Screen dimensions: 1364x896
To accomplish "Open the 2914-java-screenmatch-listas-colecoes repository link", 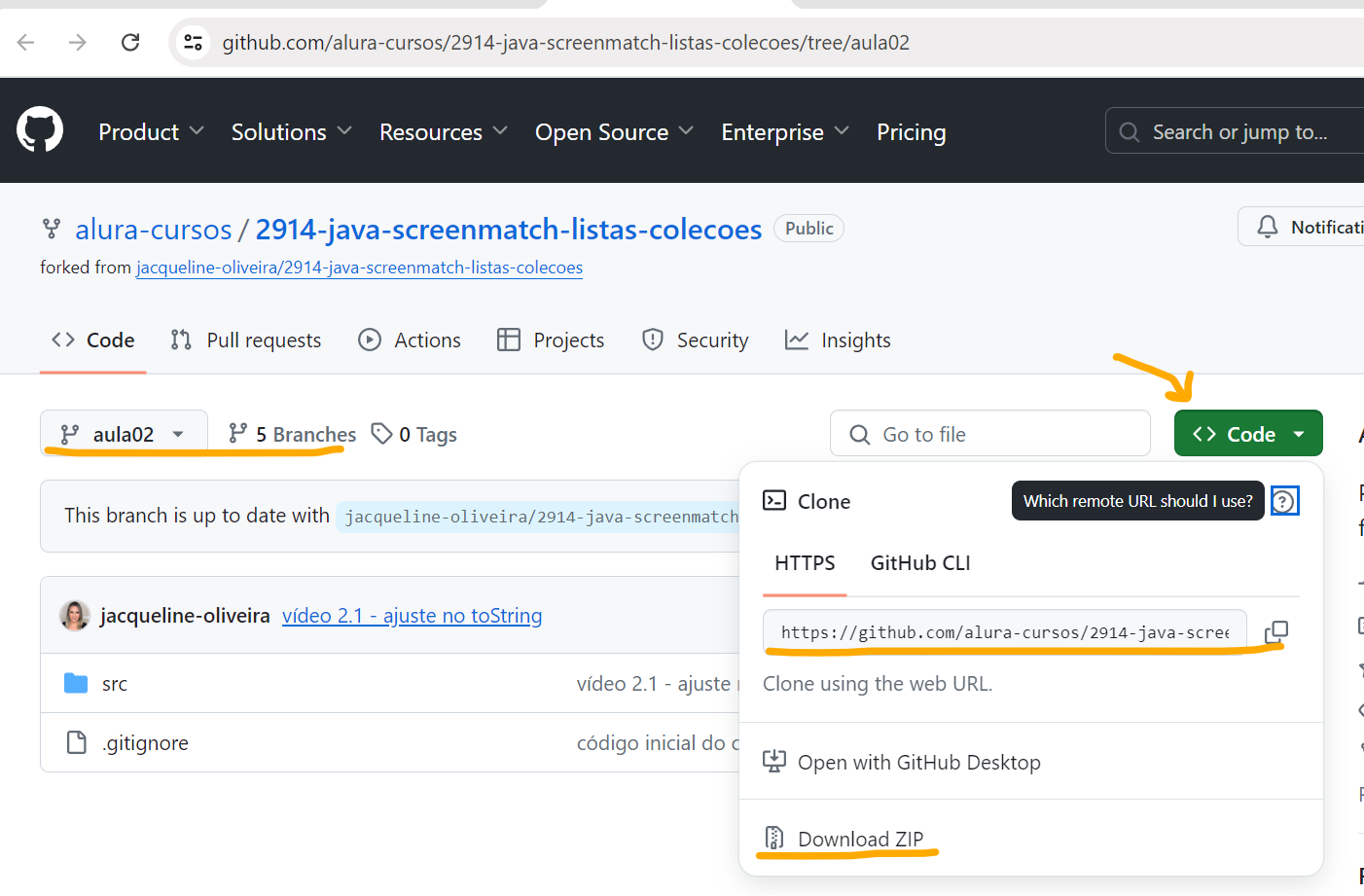I will coord(508,230).
